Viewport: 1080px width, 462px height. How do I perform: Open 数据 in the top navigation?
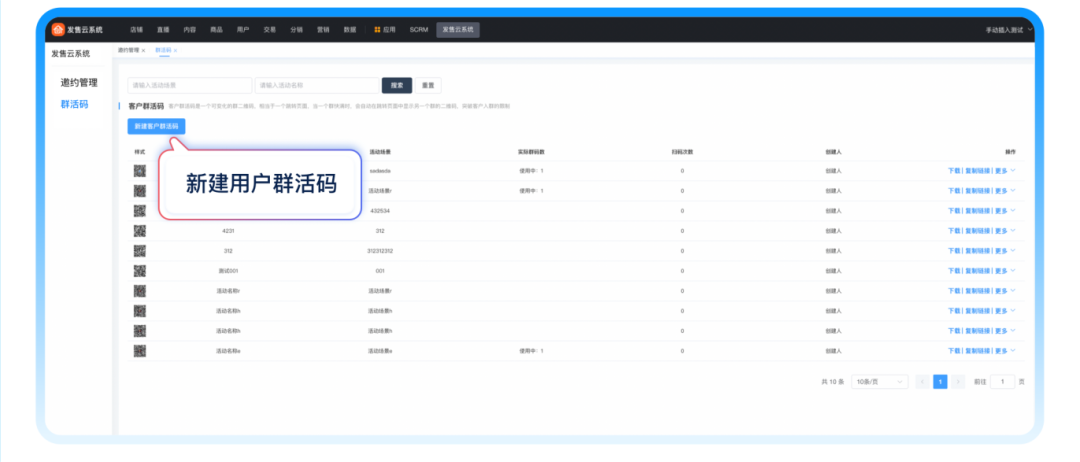pyautogui.click(x=350, y=30)
